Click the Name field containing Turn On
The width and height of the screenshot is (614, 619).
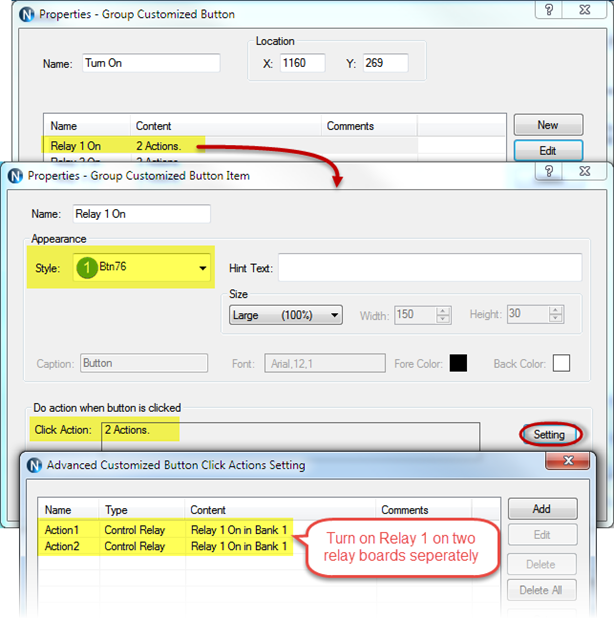pos(151,63)
